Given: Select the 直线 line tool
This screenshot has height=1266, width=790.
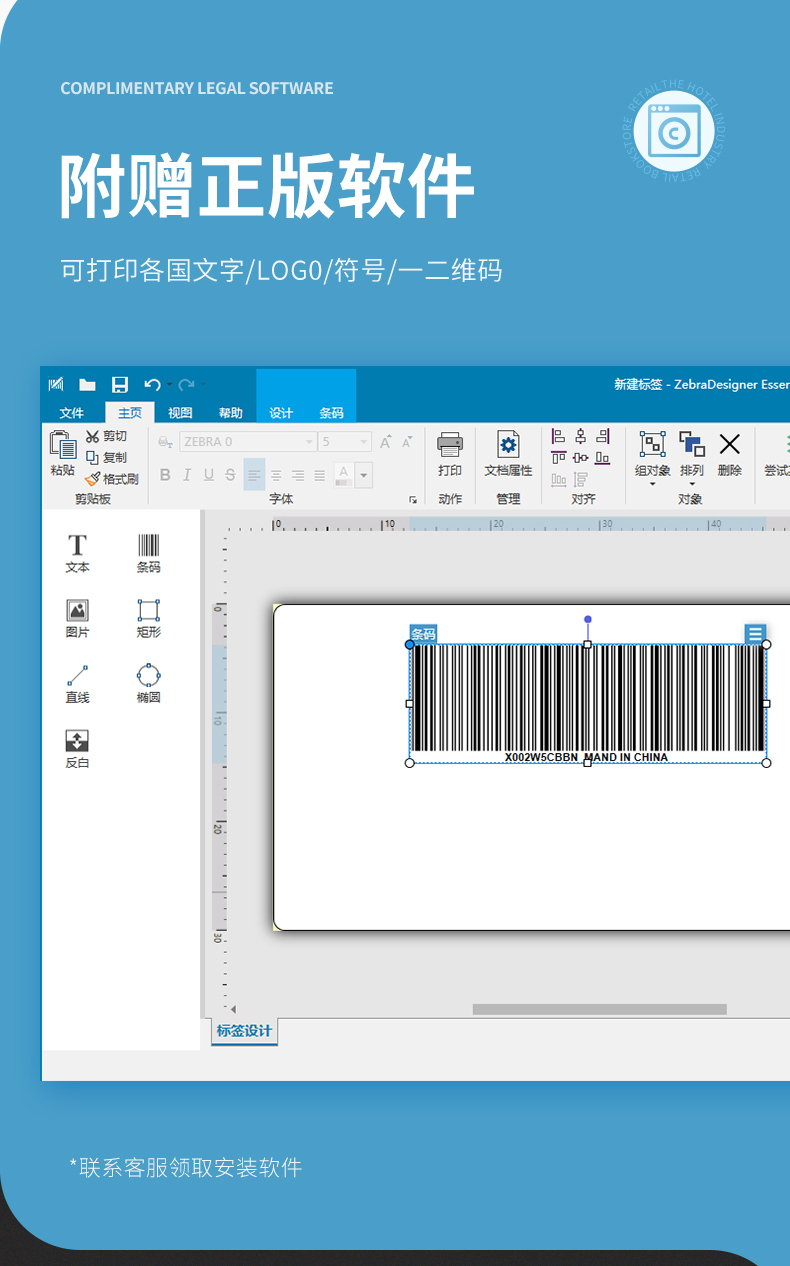Looking at the screenshot, I should (77, 684).
